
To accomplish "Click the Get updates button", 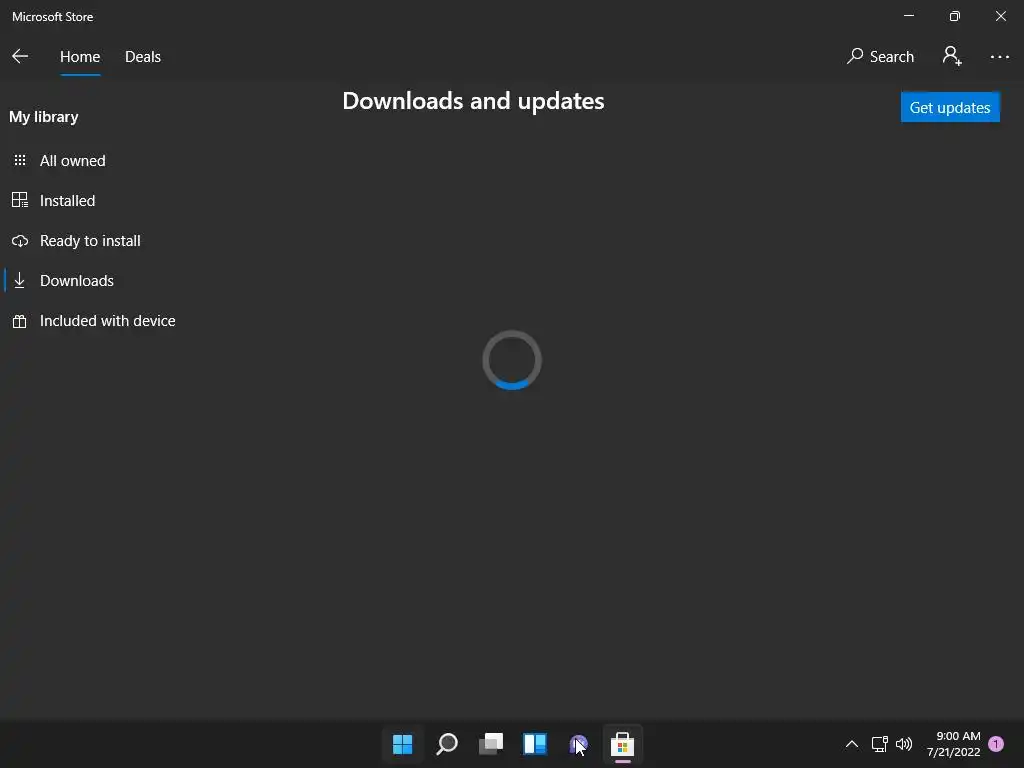I will [950, 108].
